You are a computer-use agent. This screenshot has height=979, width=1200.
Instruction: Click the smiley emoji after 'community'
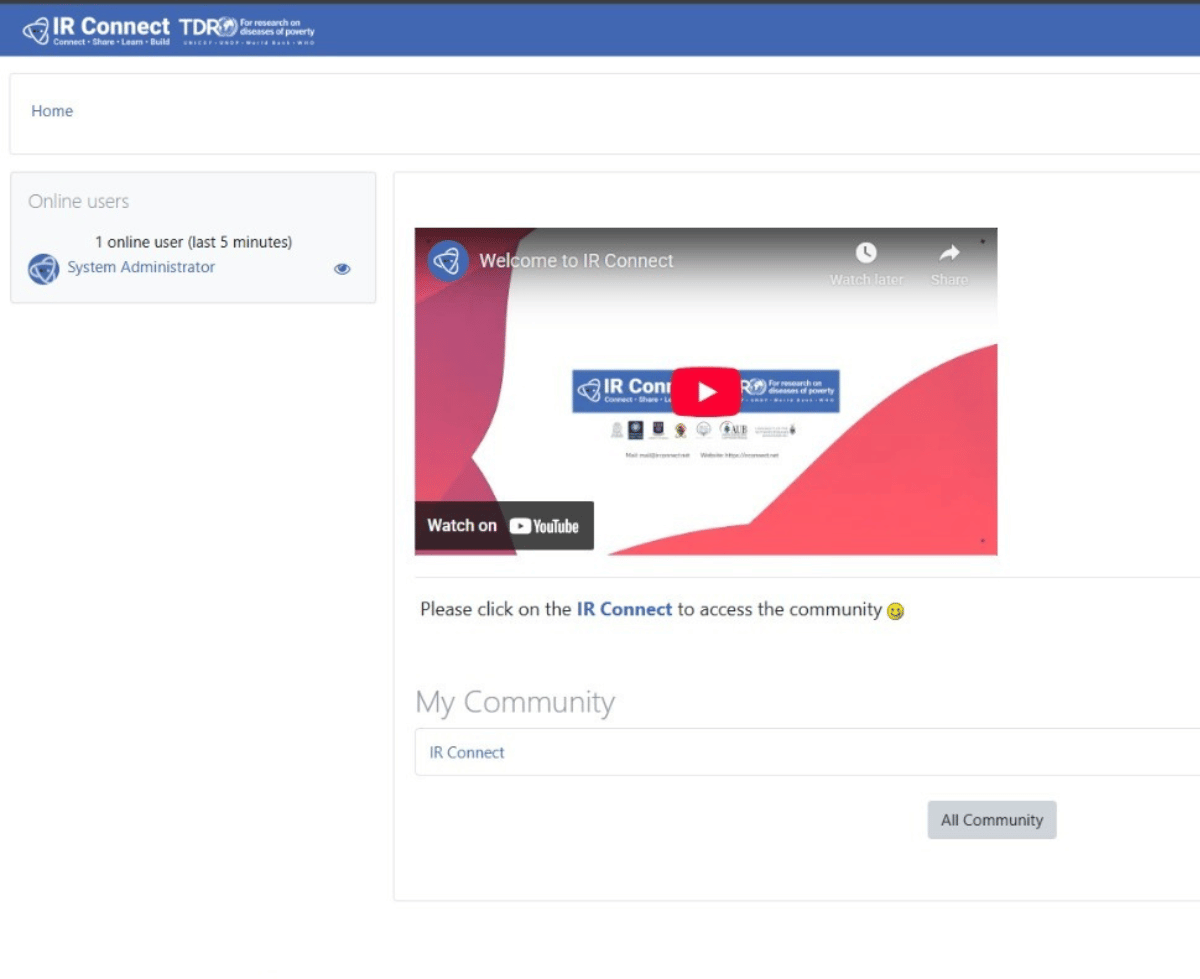896,611
